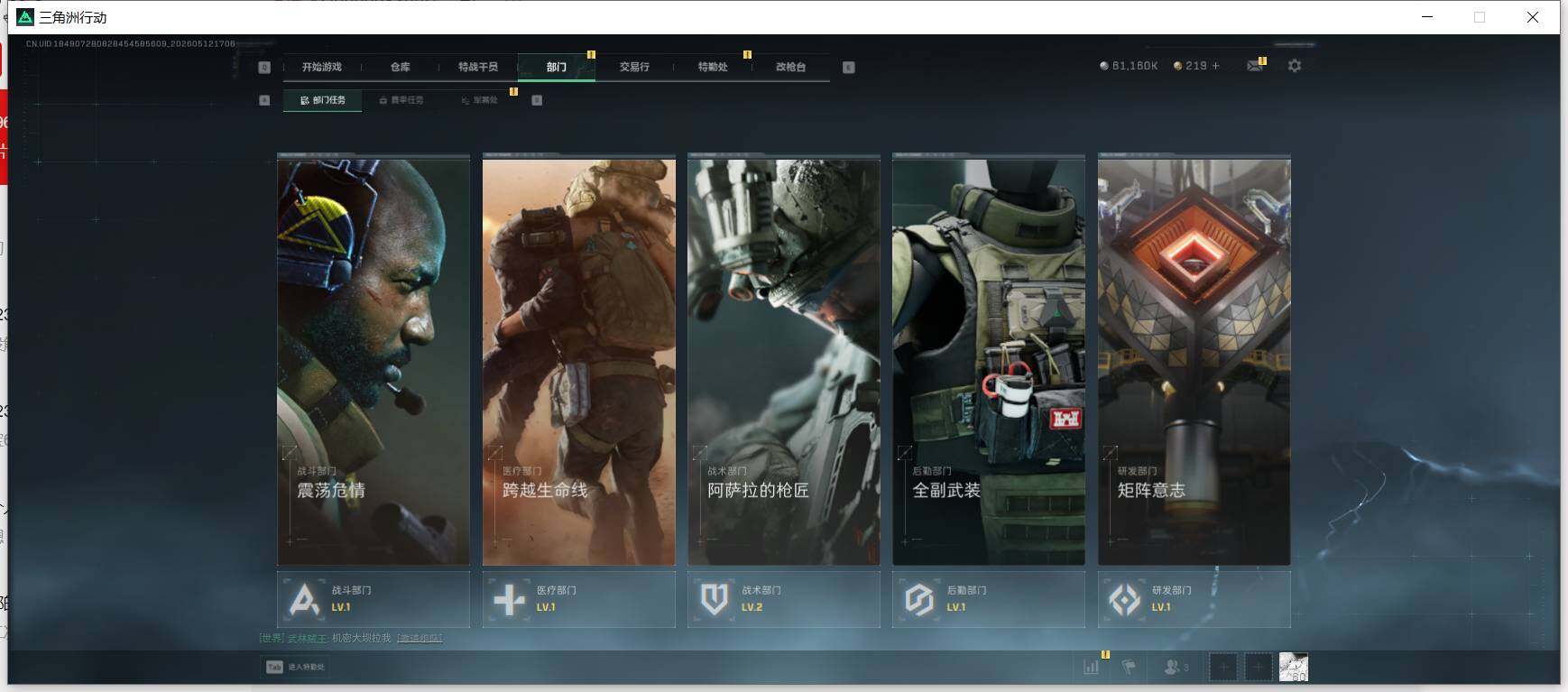The image size is (1568, 692).
Task: Click the empty squad slot beside friends count
Action: coord(1223,668)
